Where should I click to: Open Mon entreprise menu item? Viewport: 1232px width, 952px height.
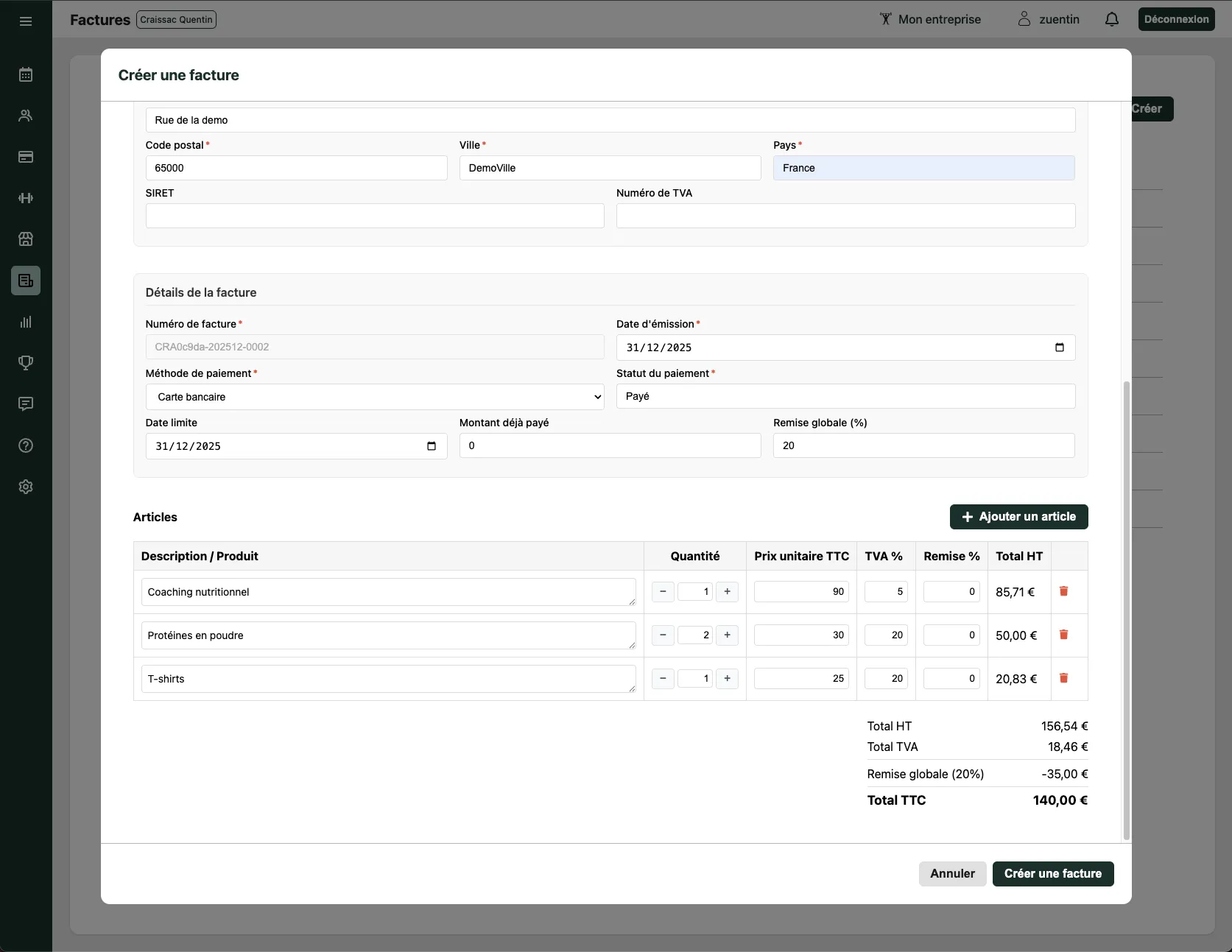pyautogui.click(x=930, y=20)
